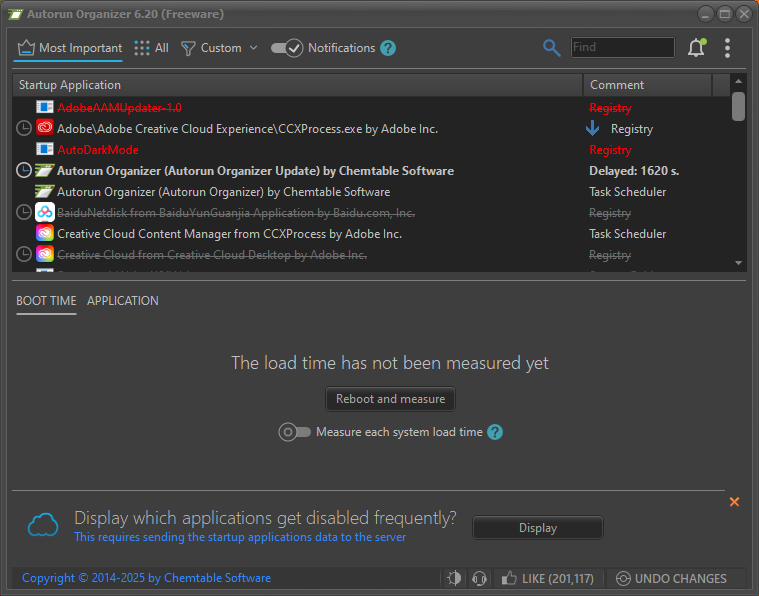Select the APPLICATION tab

click(122, 301)
